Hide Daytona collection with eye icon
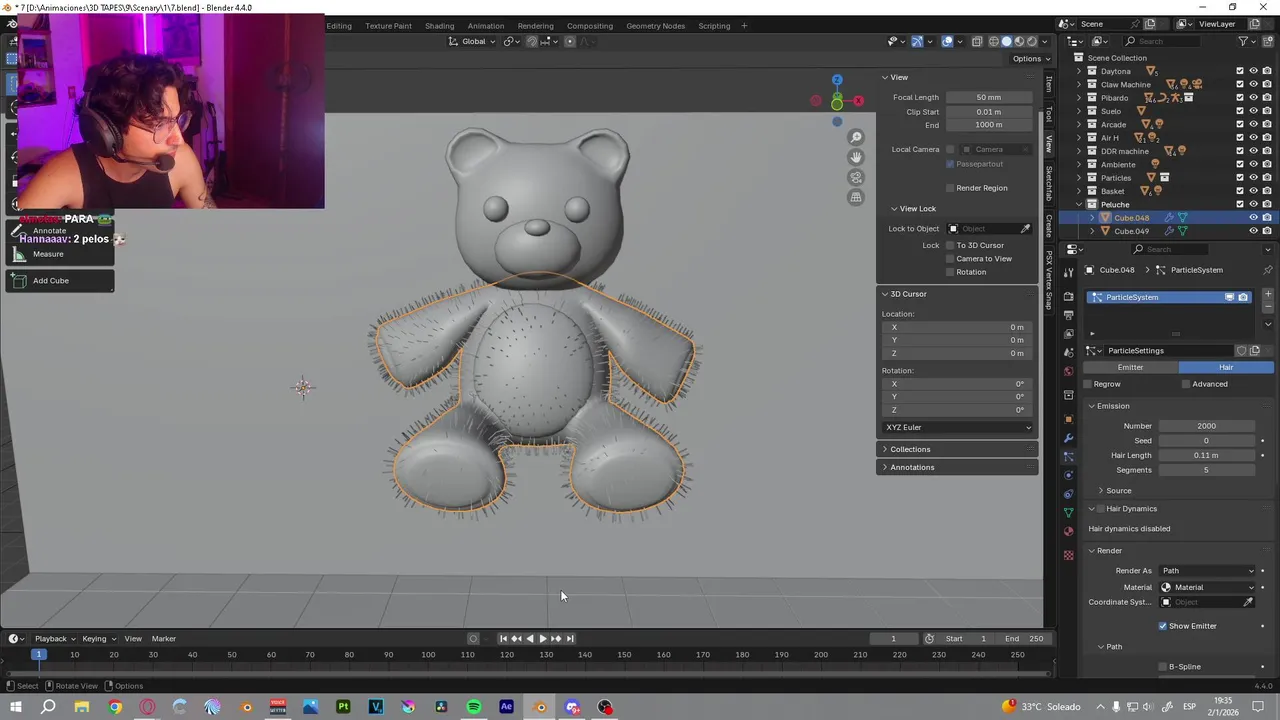The width and height of the screenshot is (1280, 720). pos(1253,71)
